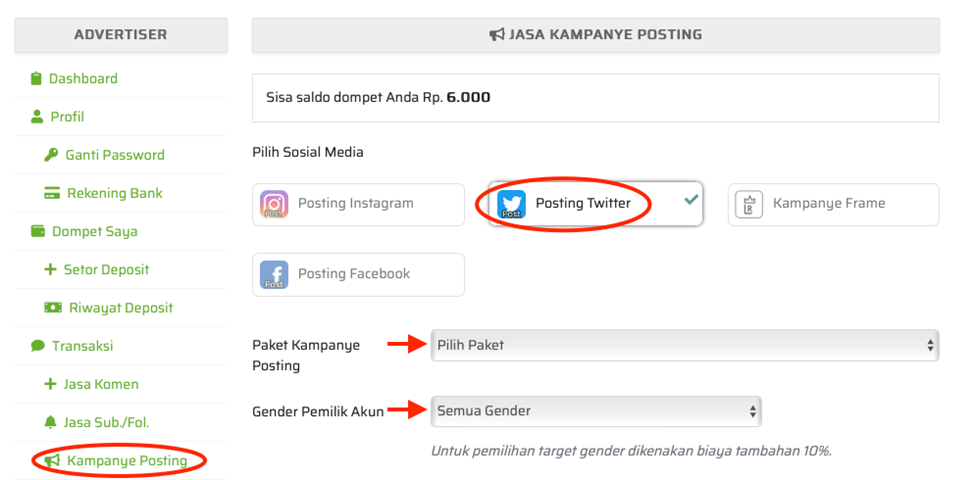This screenshot has width=975, height=480.
Task: Open the Setor Deposit menu item
Action: point(106,270)
